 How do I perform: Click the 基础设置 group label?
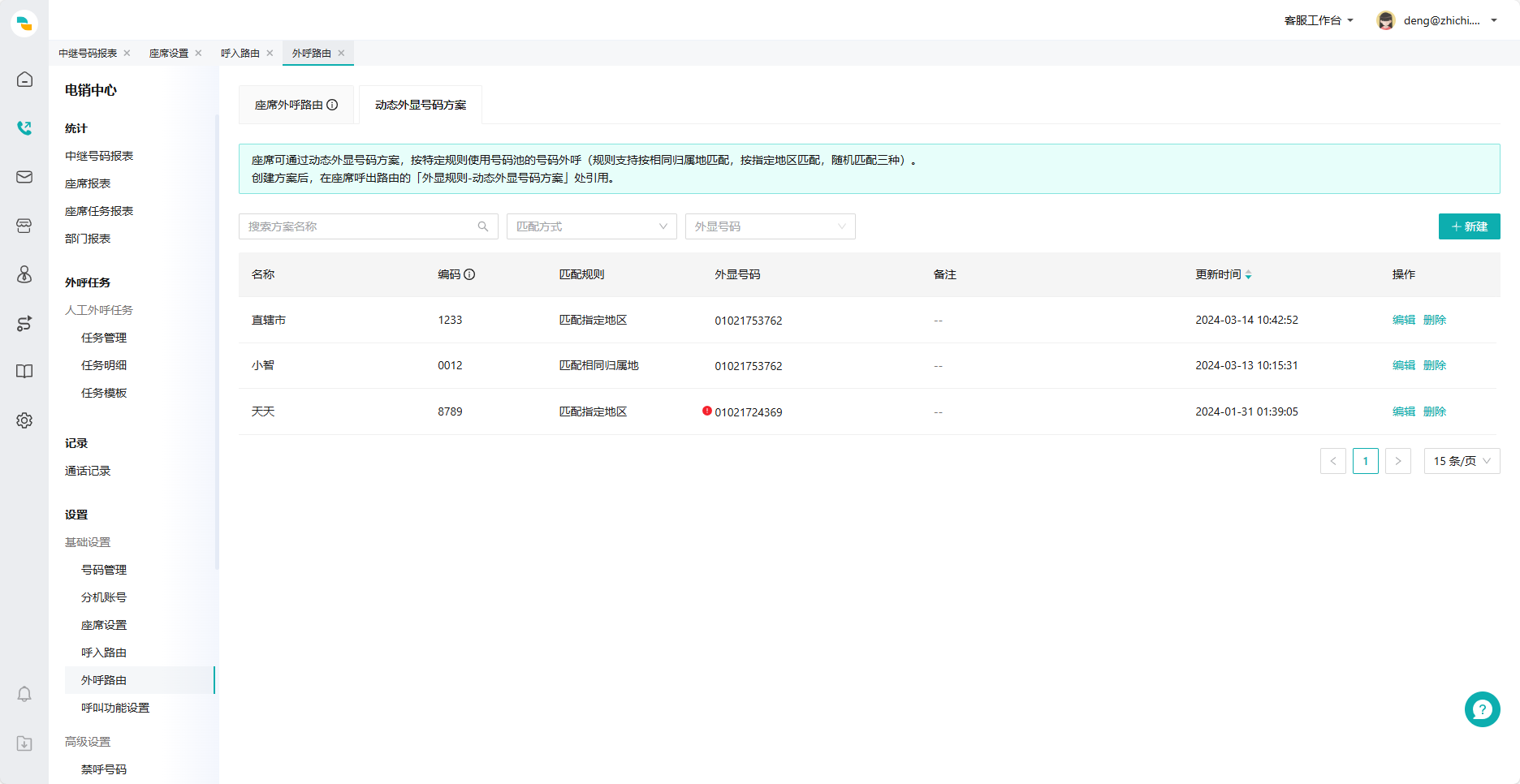88,542
